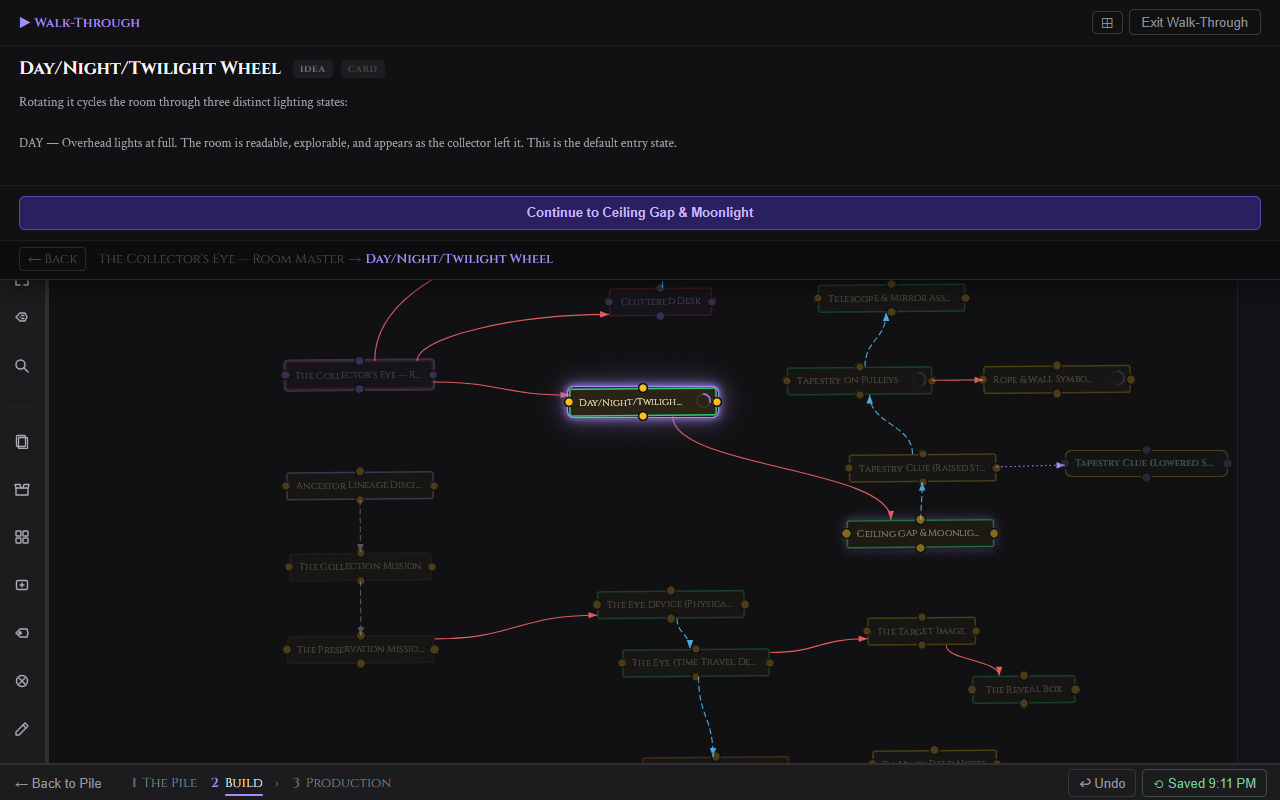Click the label tag icon above the circled-X icon
Screen dimensions: 1280x800
click(22, 633)
